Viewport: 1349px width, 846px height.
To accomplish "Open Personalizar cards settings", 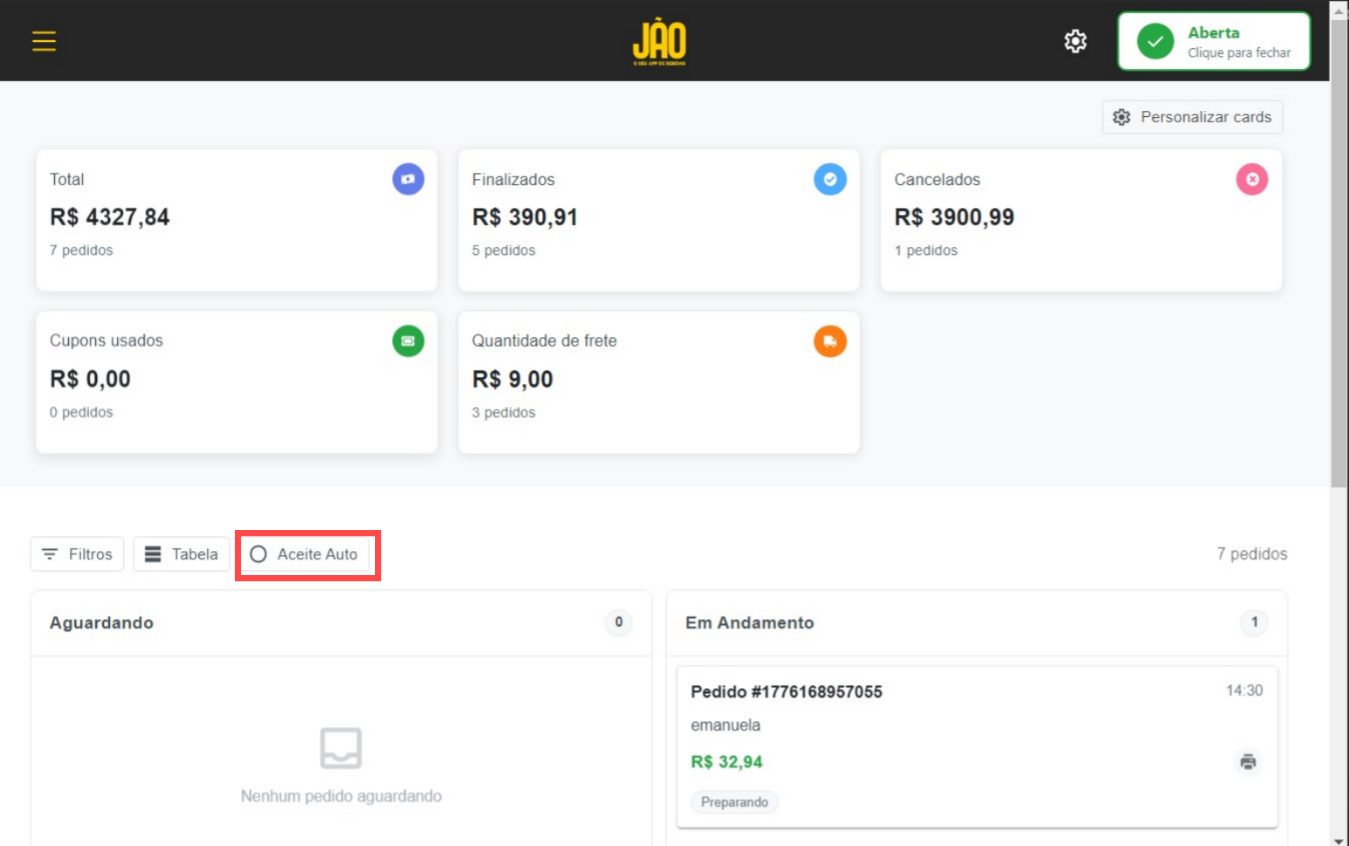I will (x=1192, y=117).
